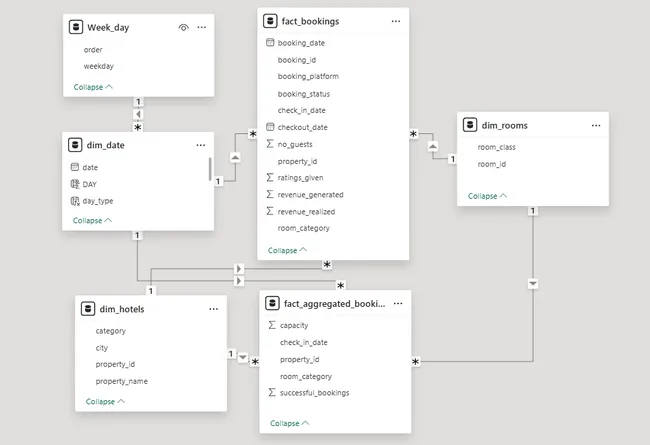Viewport: 650px width, 445px height.
Task: Select check_in_date field in fact_aggregated_bookings
Action: click(x=303, y=342)
